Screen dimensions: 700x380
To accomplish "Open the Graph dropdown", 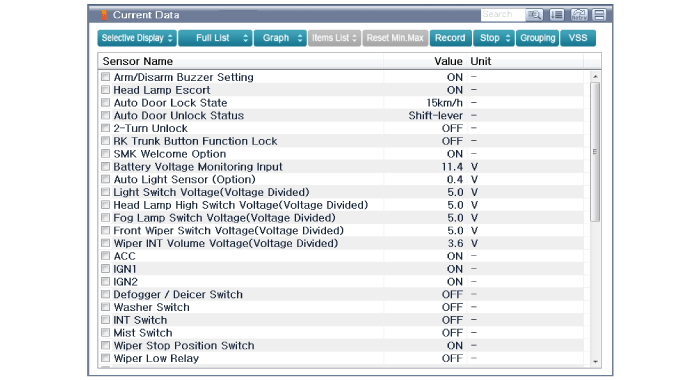I will point(280,38).
